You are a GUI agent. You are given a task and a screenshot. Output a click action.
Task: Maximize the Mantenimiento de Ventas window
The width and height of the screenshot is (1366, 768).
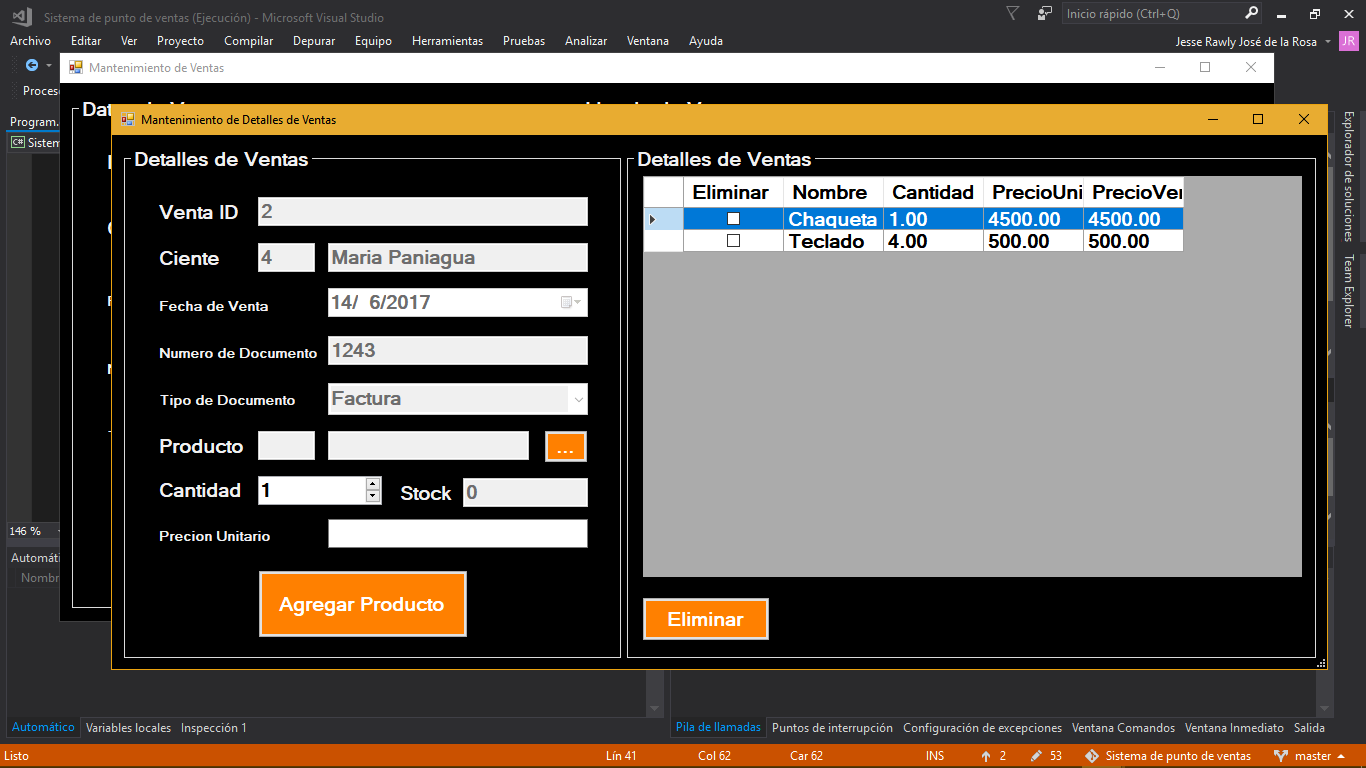tap(1205, 67)
